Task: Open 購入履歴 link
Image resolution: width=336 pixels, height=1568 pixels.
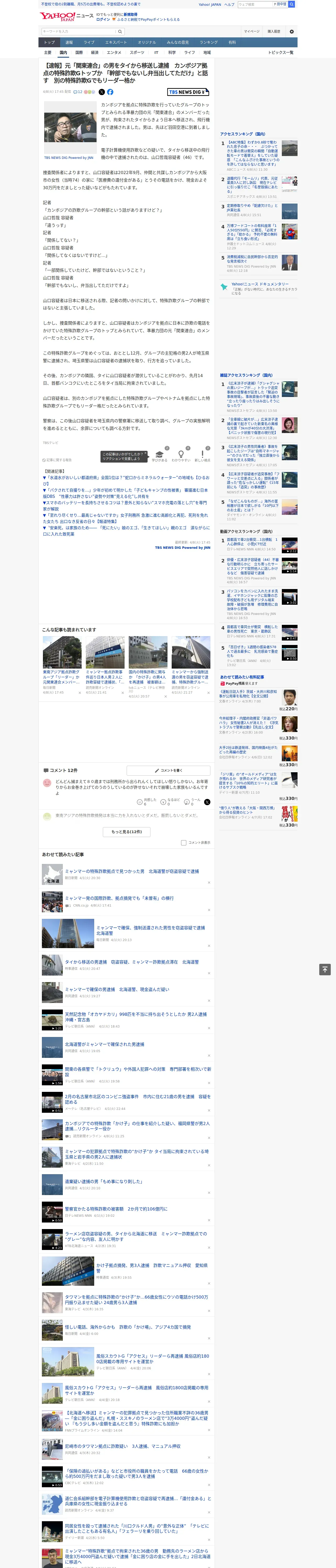Action: click(274, 32)
